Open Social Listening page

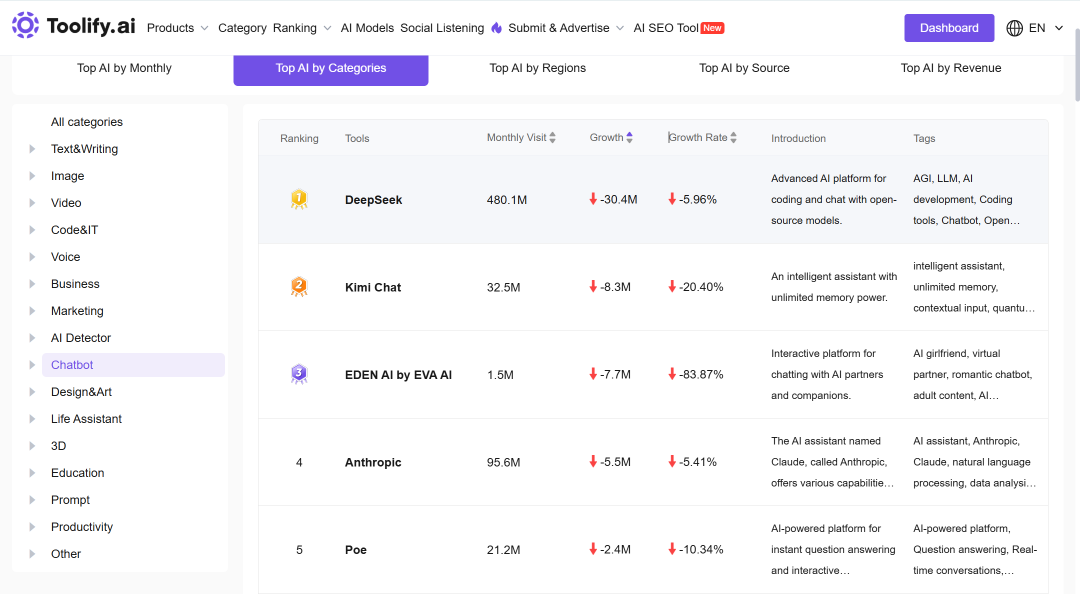pos(442,28)
